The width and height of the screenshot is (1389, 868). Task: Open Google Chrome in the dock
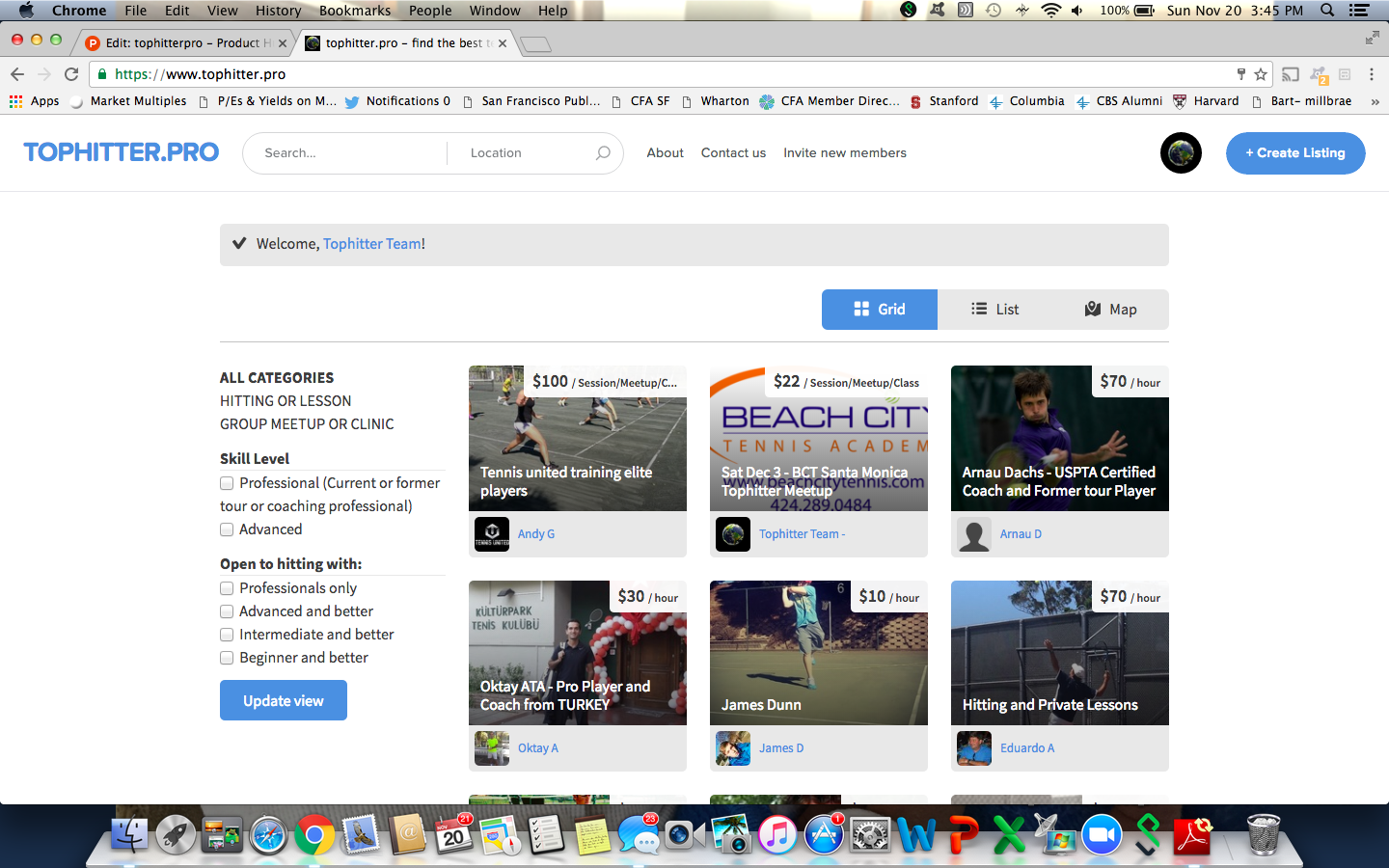(x=314, y=834)
